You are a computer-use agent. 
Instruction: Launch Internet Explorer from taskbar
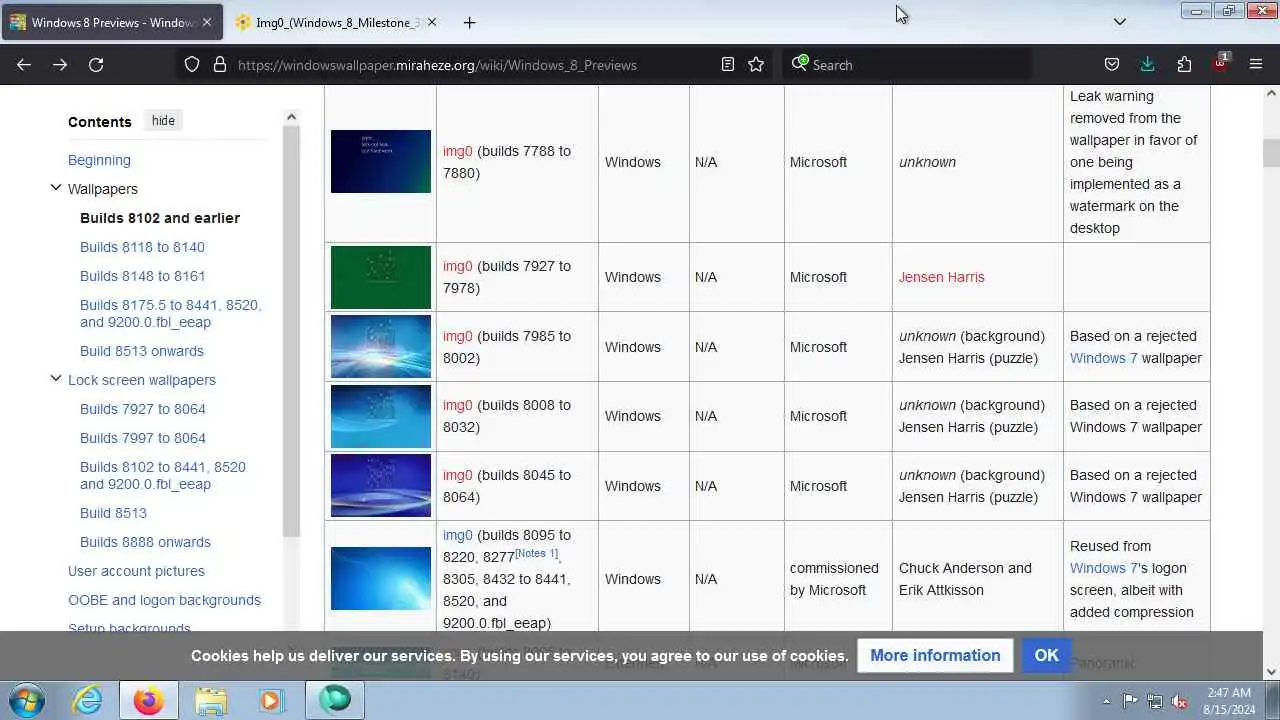tap(88, 700)
